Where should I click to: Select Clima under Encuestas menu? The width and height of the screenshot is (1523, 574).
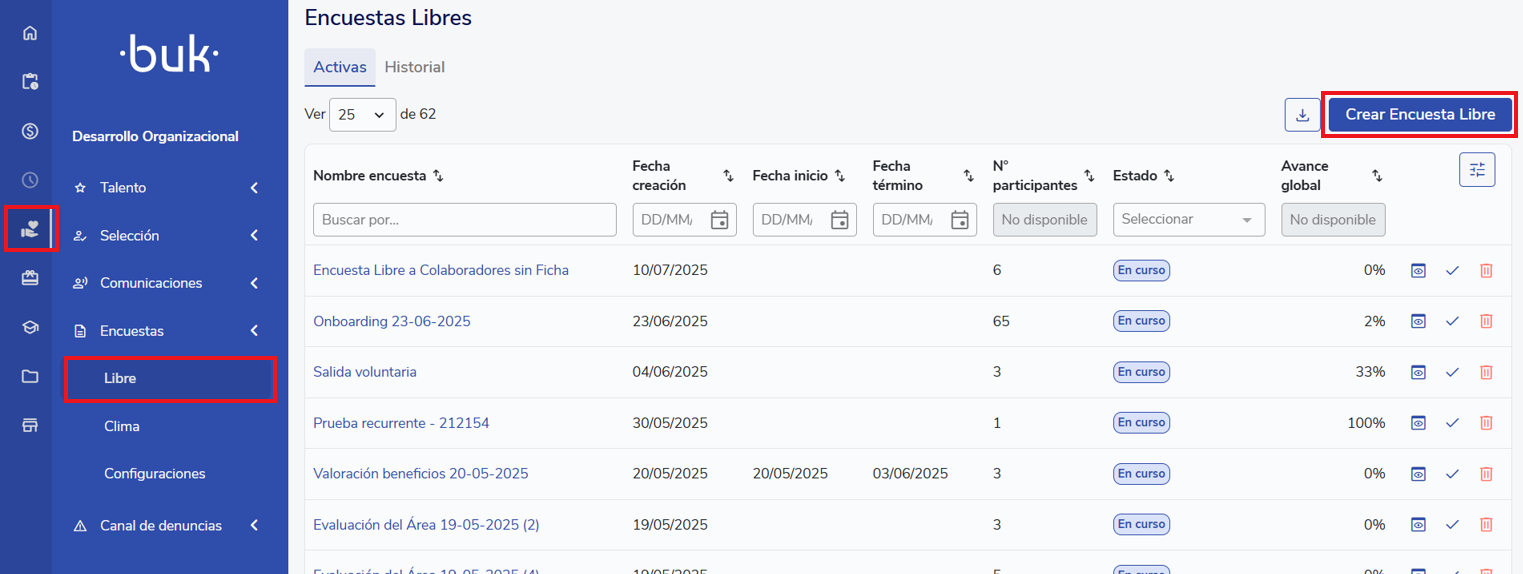pos(122,426)
